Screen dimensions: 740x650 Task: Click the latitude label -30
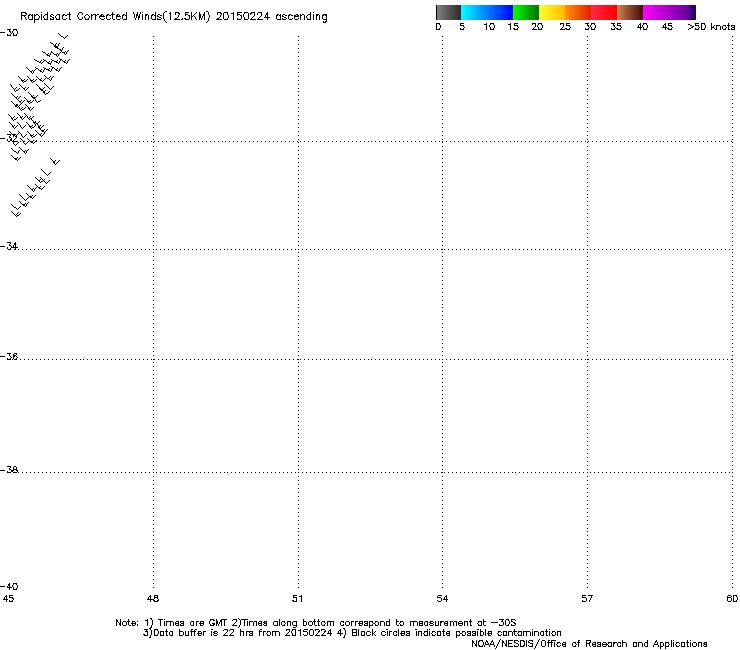coord(9,33)
